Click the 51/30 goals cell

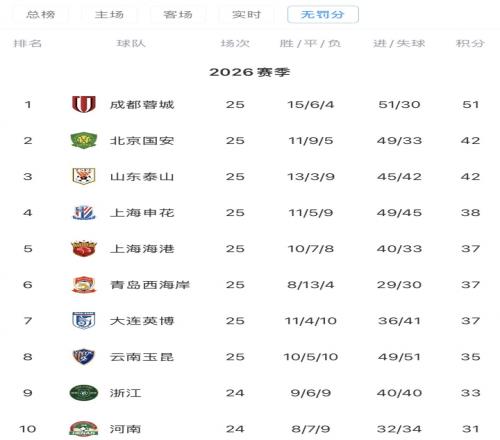399,104
